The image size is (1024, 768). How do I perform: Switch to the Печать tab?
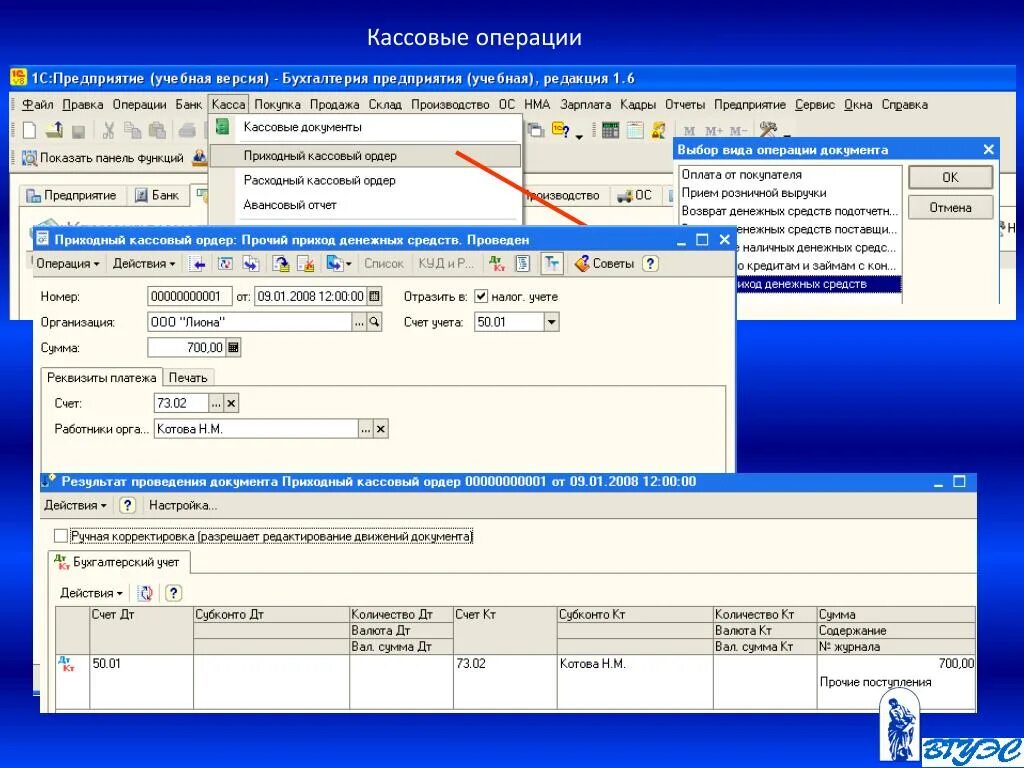pos(188,377)
